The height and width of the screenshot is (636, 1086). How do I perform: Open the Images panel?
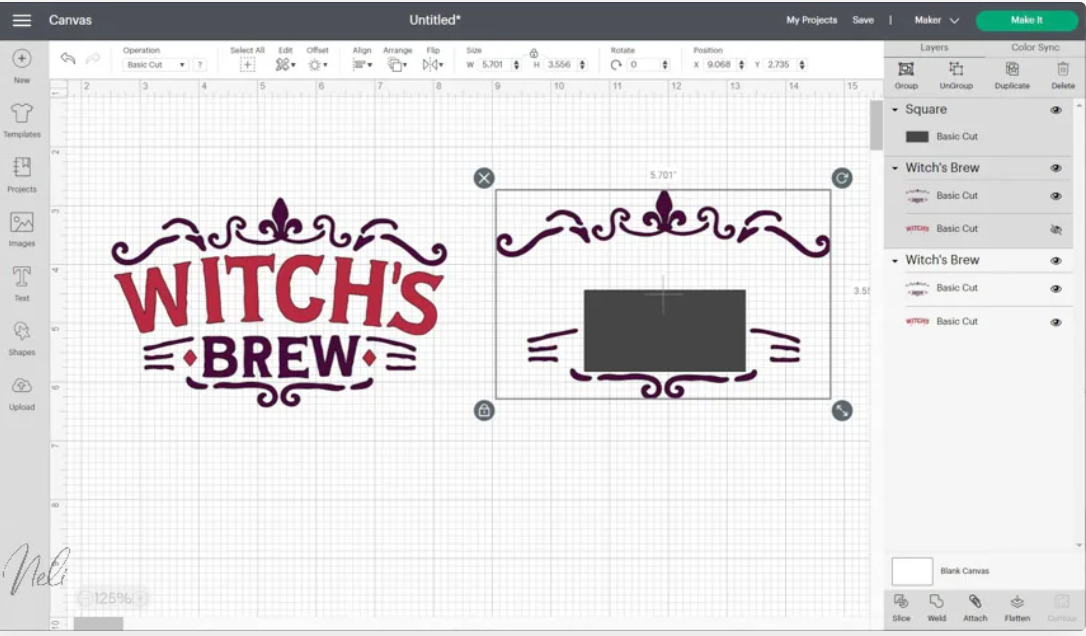tap(21, 228)
